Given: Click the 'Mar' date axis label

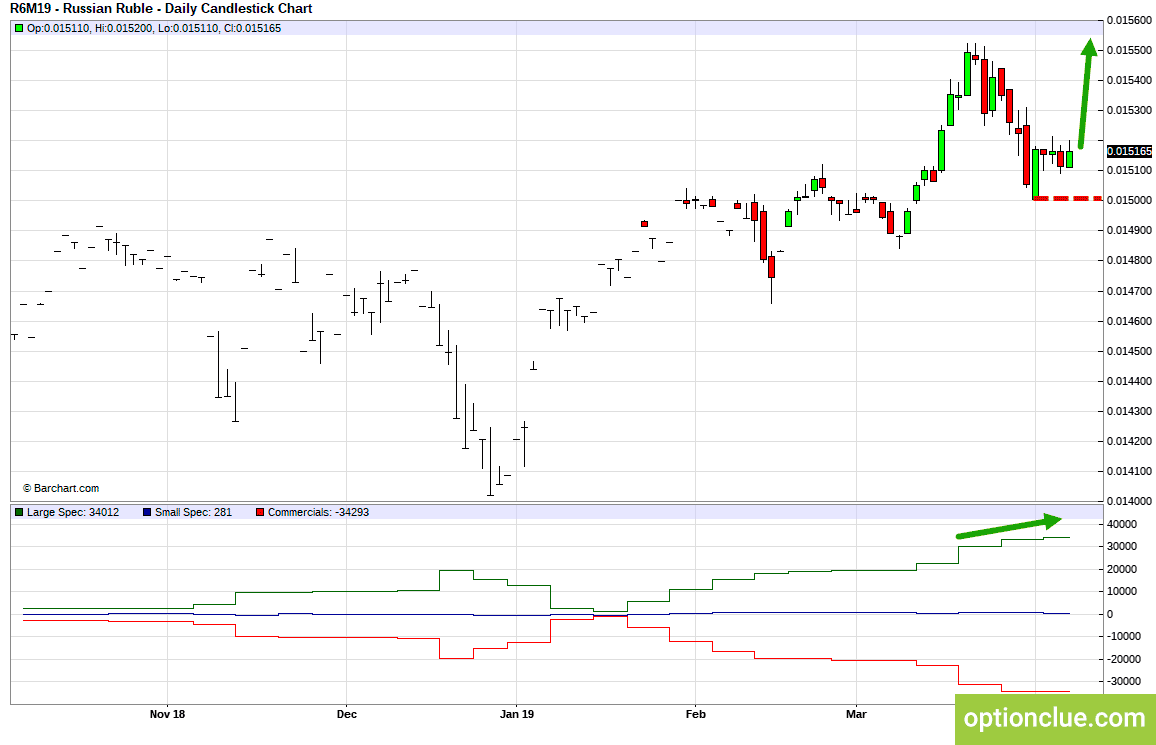Looking at the screenshot, I should click(x=856, y=714).
